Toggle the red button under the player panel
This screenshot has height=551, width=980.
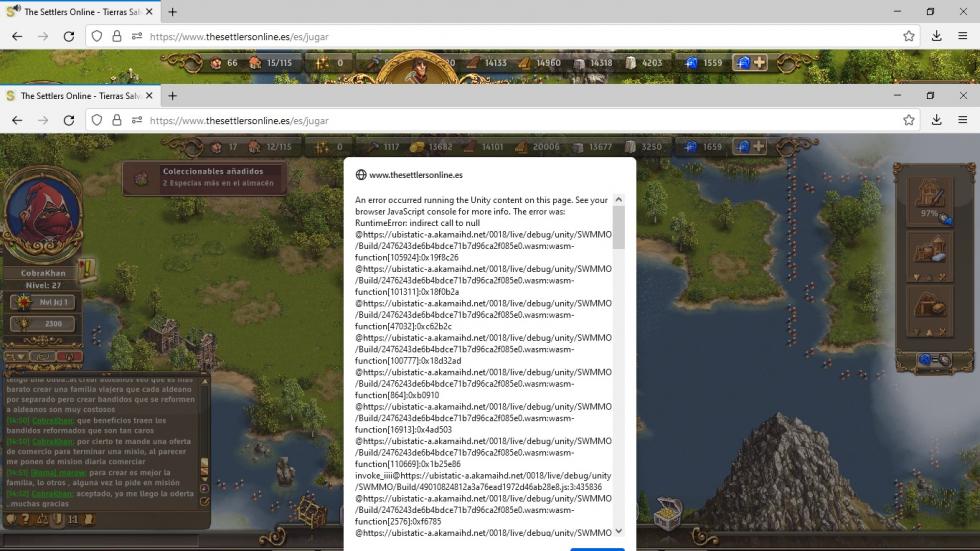coord(69,356)
